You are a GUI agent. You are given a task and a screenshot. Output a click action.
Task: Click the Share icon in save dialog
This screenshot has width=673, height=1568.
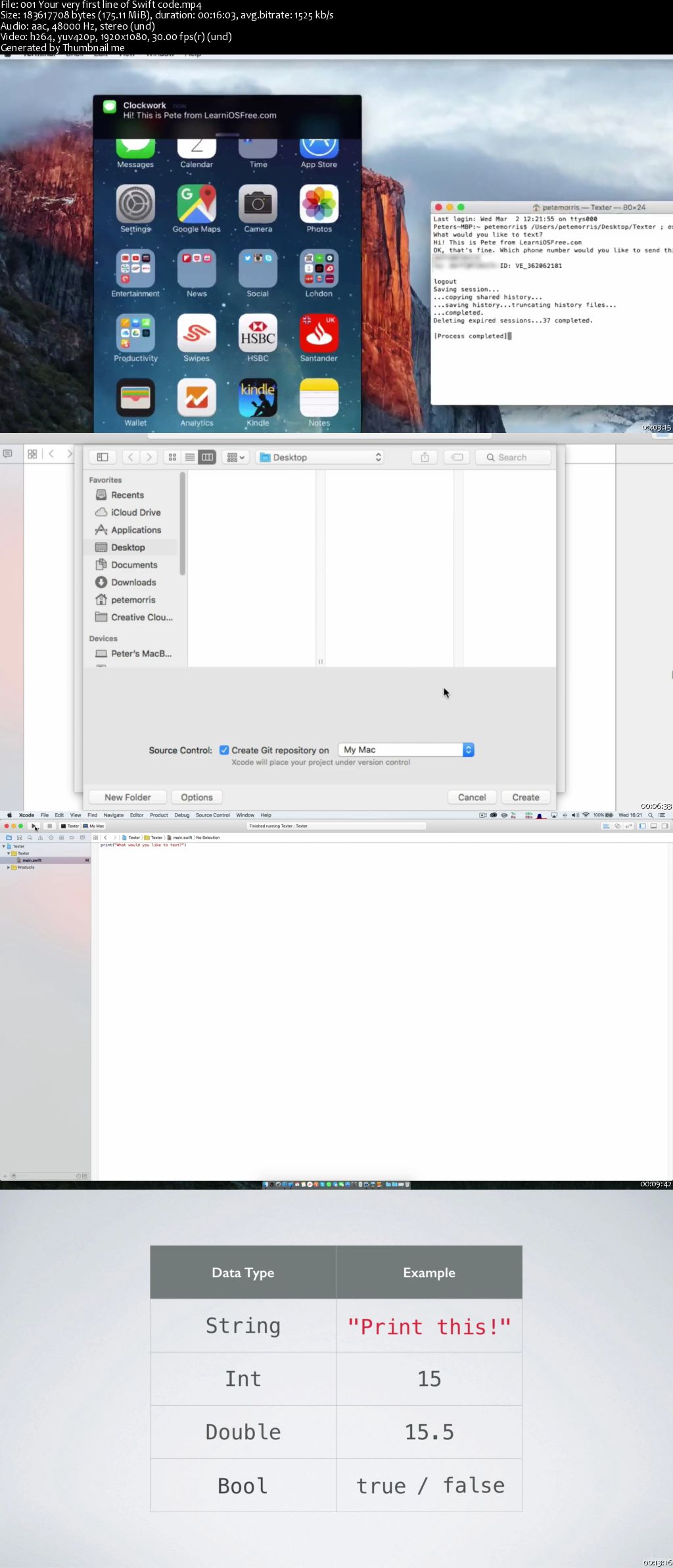425,457
